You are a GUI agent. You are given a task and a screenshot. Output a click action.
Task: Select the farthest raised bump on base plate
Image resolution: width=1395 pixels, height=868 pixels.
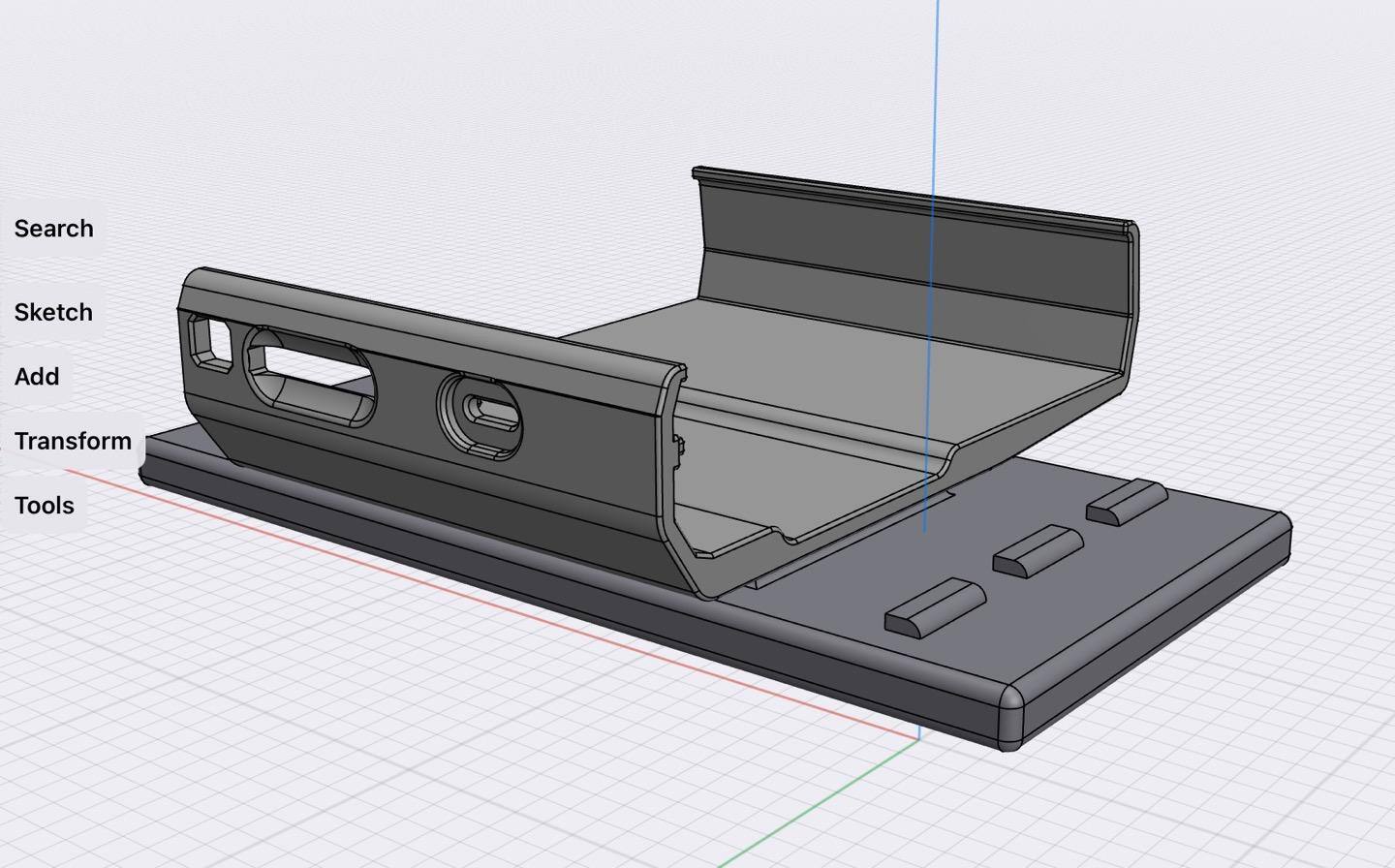point(1127,502)
